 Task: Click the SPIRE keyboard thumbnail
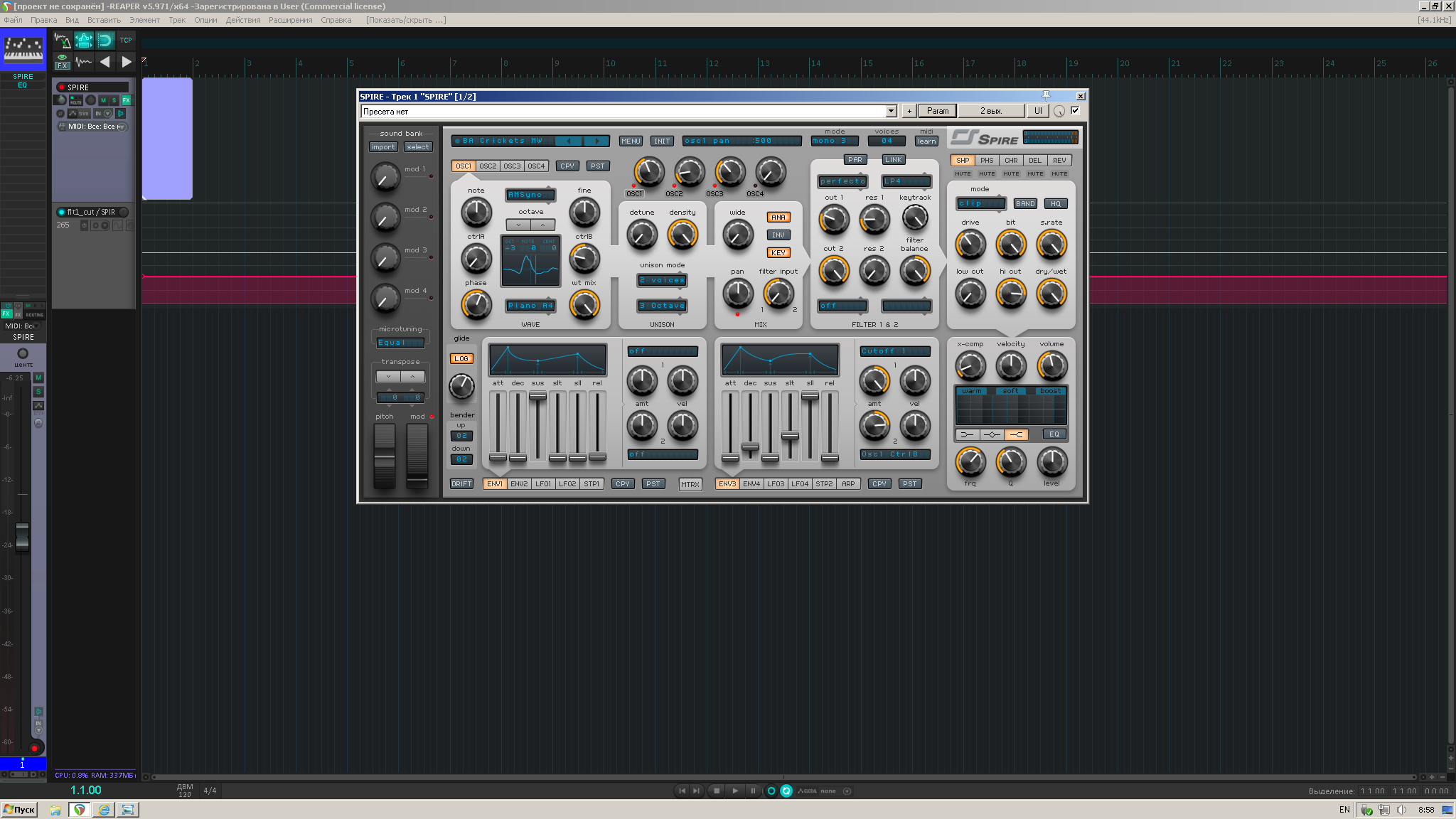coord(23,50)
